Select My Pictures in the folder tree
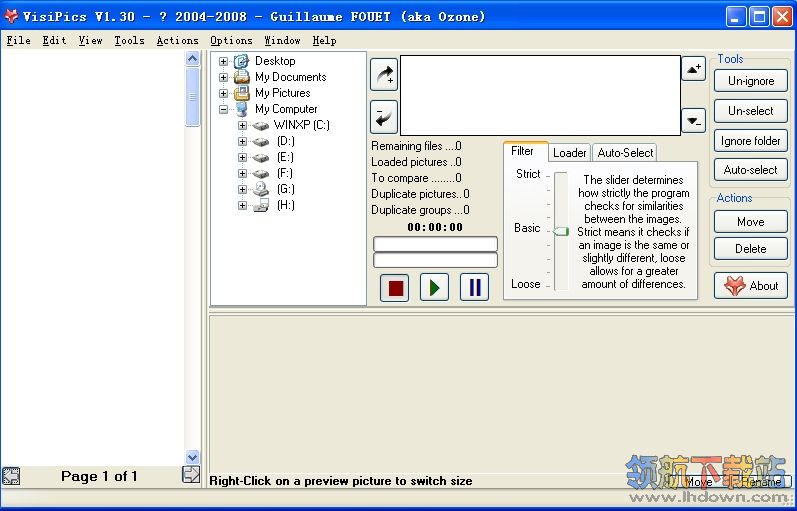The height and width of the screenshot is (511, 797). click(283, 93)
